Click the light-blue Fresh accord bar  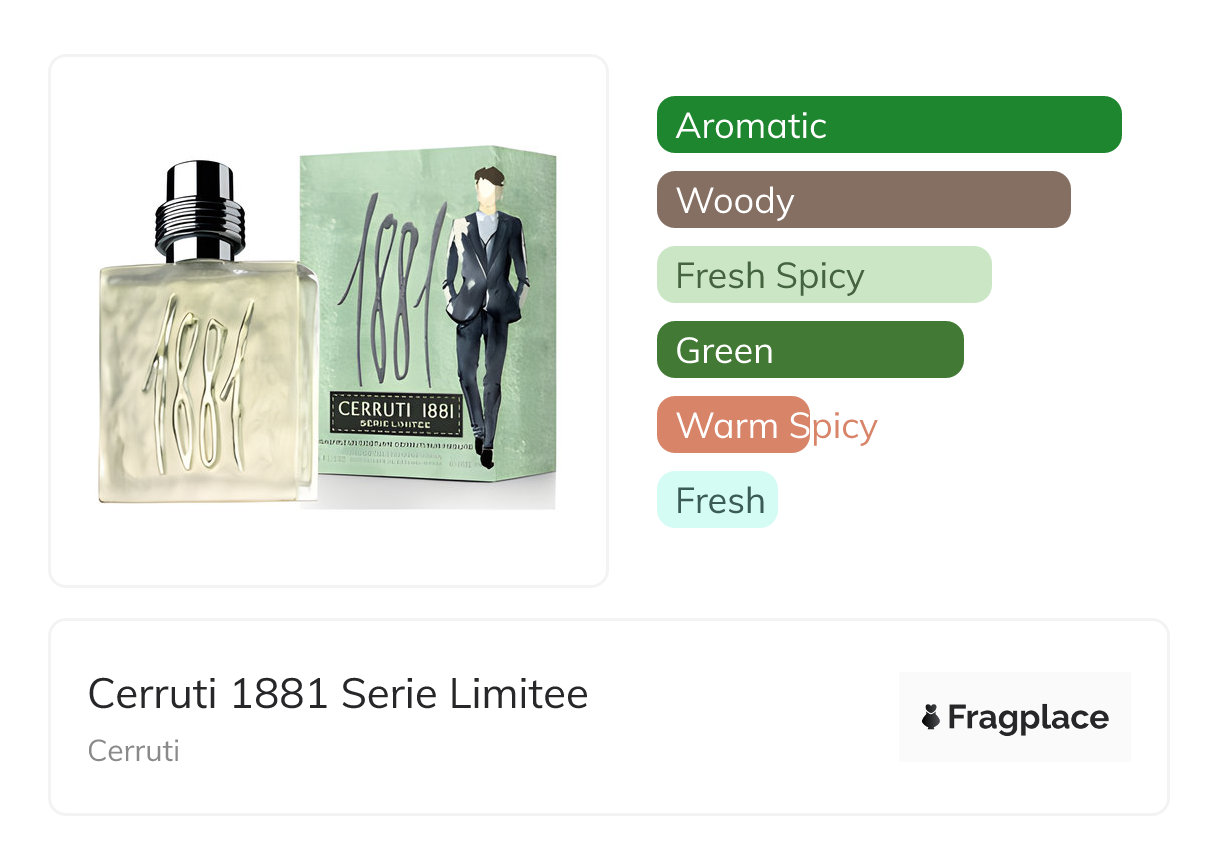point(716,500)
